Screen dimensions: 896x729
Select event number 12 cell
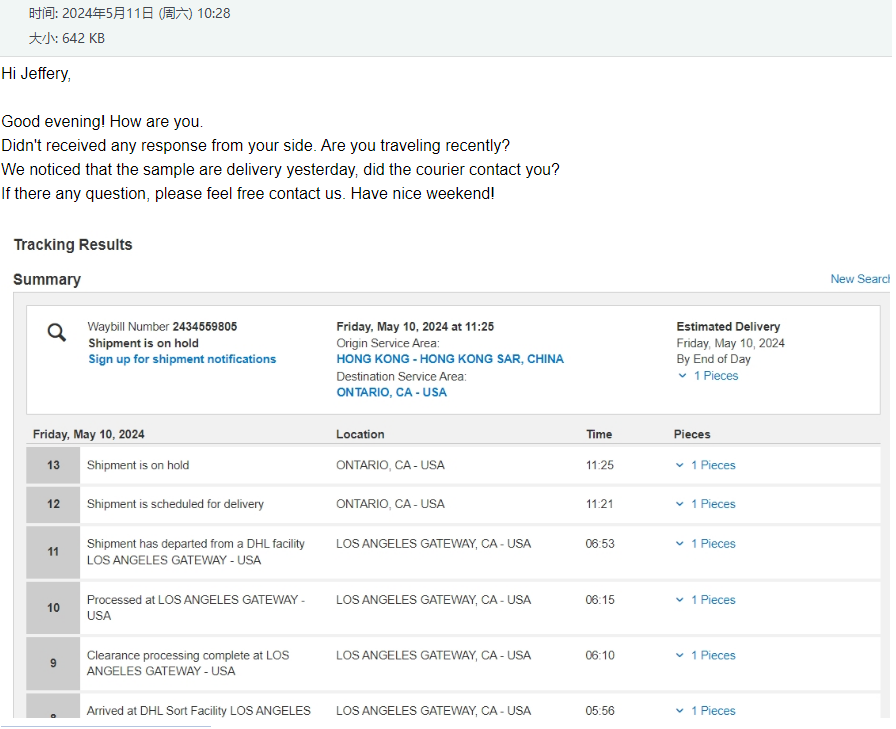[53, 504]
